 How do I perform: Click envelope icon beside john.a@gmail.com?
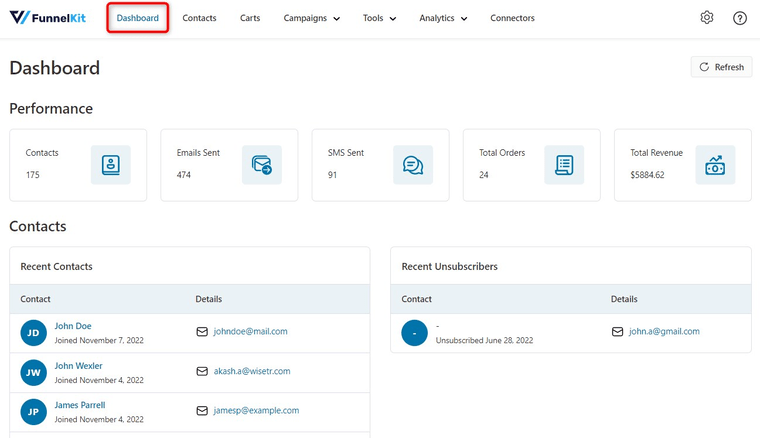[x=618, y=331]
